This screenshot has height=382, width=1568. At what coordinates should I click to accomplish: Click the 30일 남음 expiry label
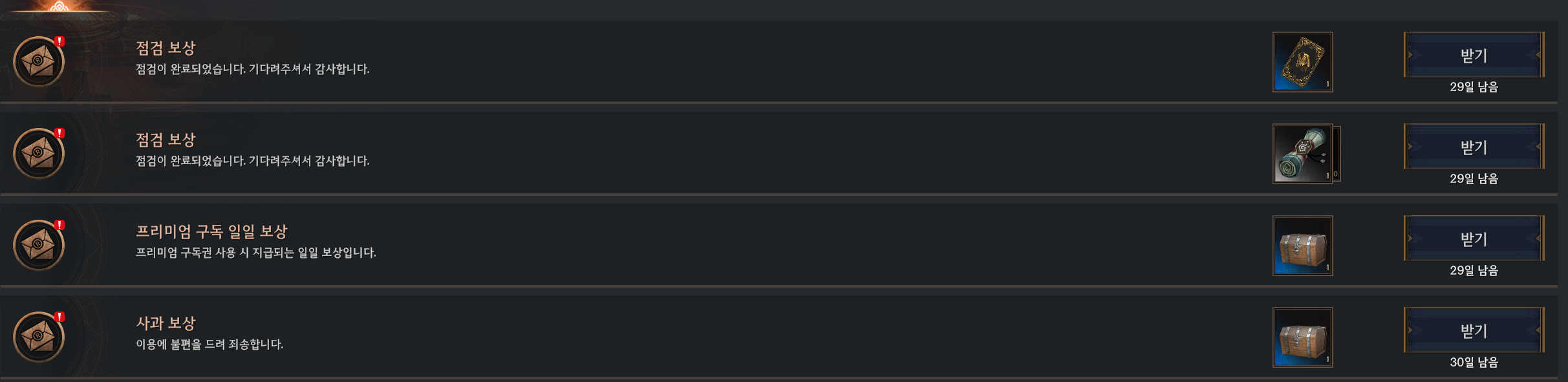coord(1474,363)
